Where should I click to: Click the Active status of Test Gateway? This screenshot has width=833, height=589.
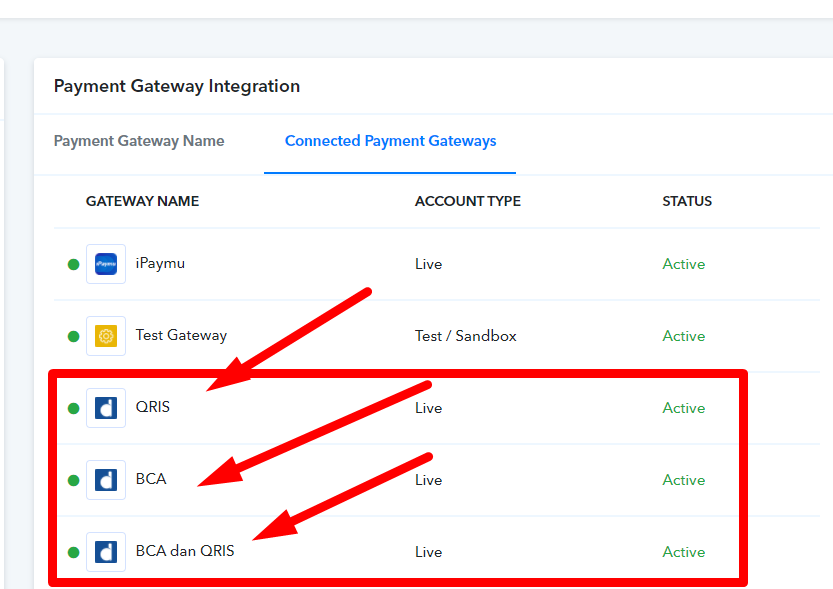(684, 336)
